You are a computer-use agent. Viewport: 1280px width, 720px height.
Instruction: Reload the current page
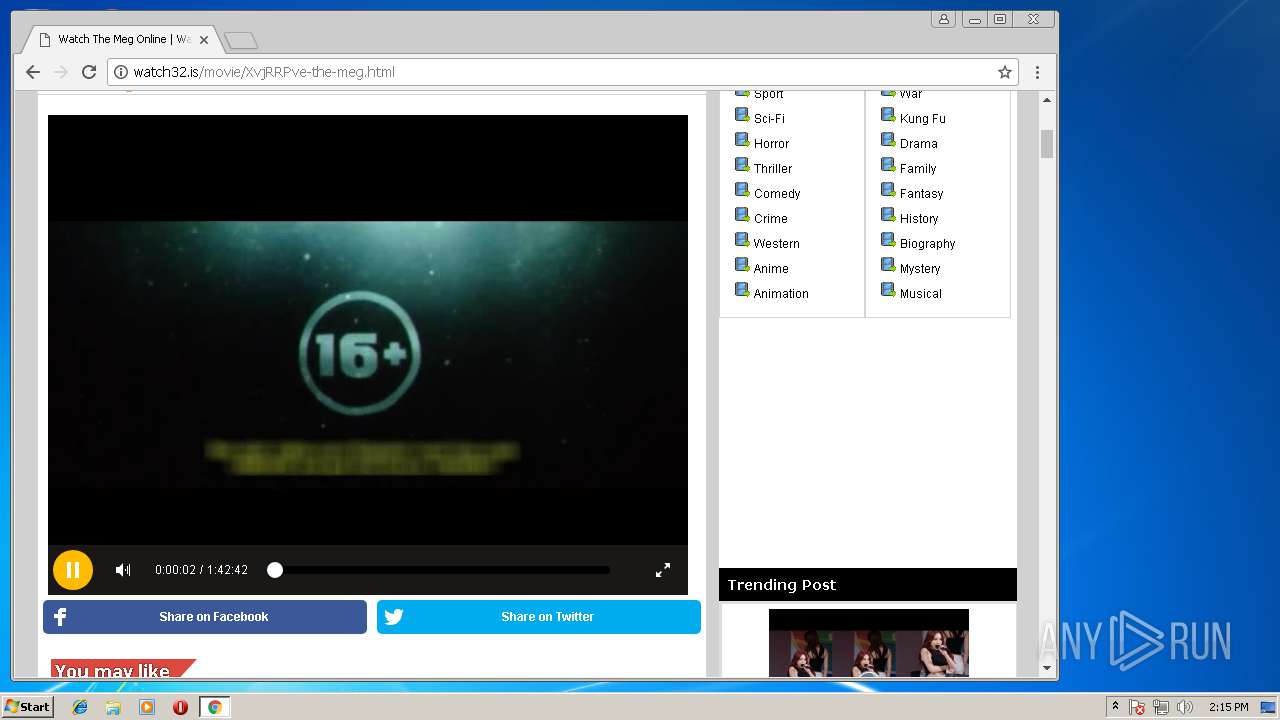point(89,72)
